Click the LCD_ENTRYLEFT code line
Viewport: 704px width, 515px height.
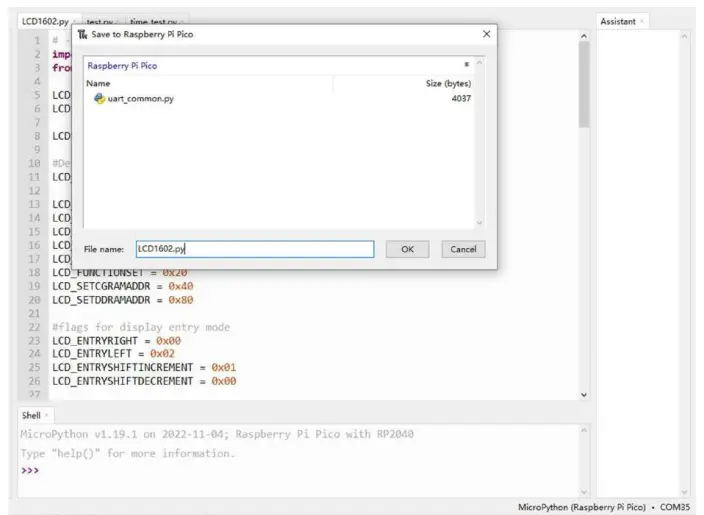coord(113,354)
